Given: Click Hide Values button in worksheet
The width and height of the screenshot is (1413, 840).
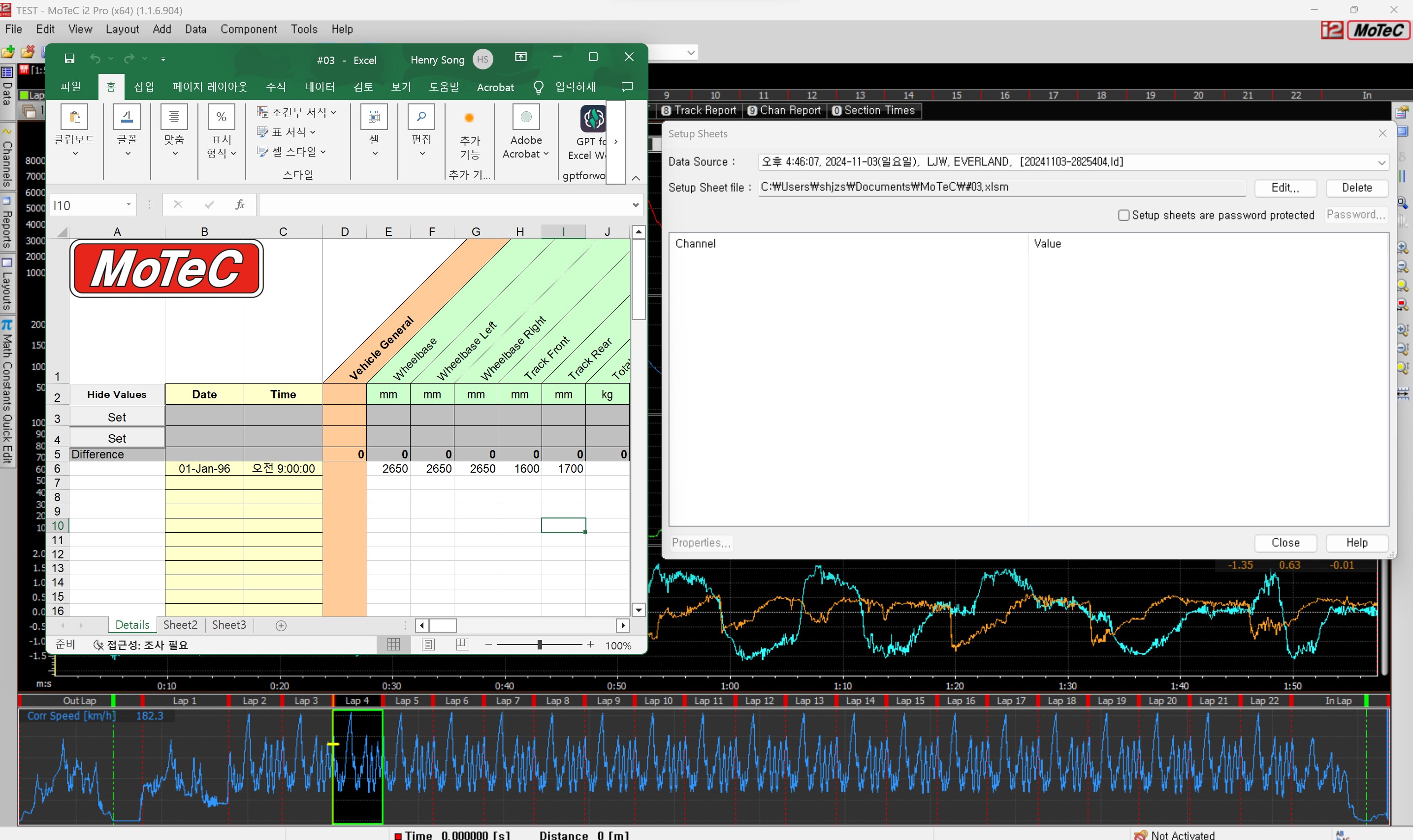Looking at the screenshot, I should tap(117, 394).
